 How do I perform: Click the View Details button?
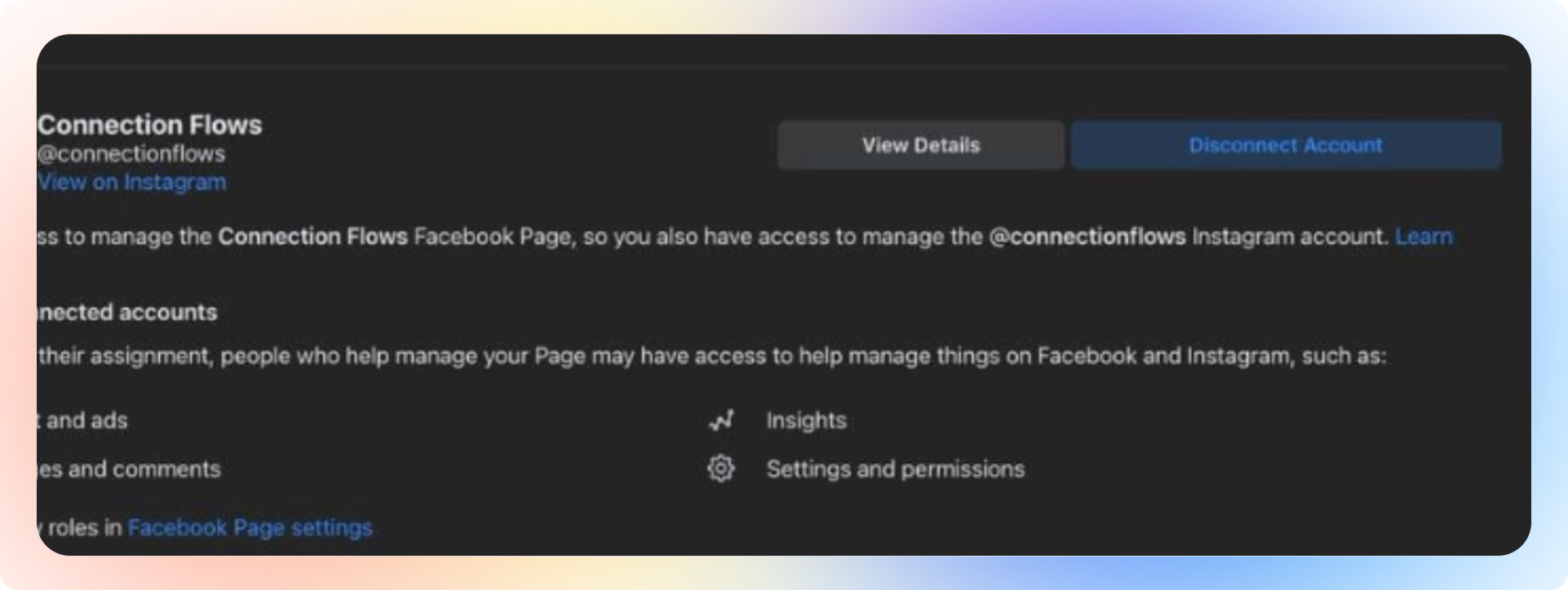pos(920,145)
